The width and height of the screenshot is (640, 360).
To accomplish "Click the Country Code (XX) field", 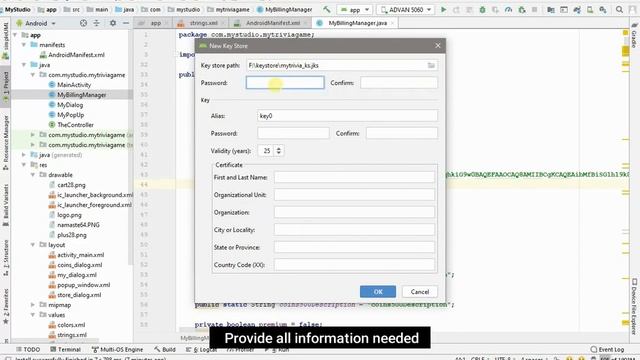I will pyautogui.click(x=354, y=265).
